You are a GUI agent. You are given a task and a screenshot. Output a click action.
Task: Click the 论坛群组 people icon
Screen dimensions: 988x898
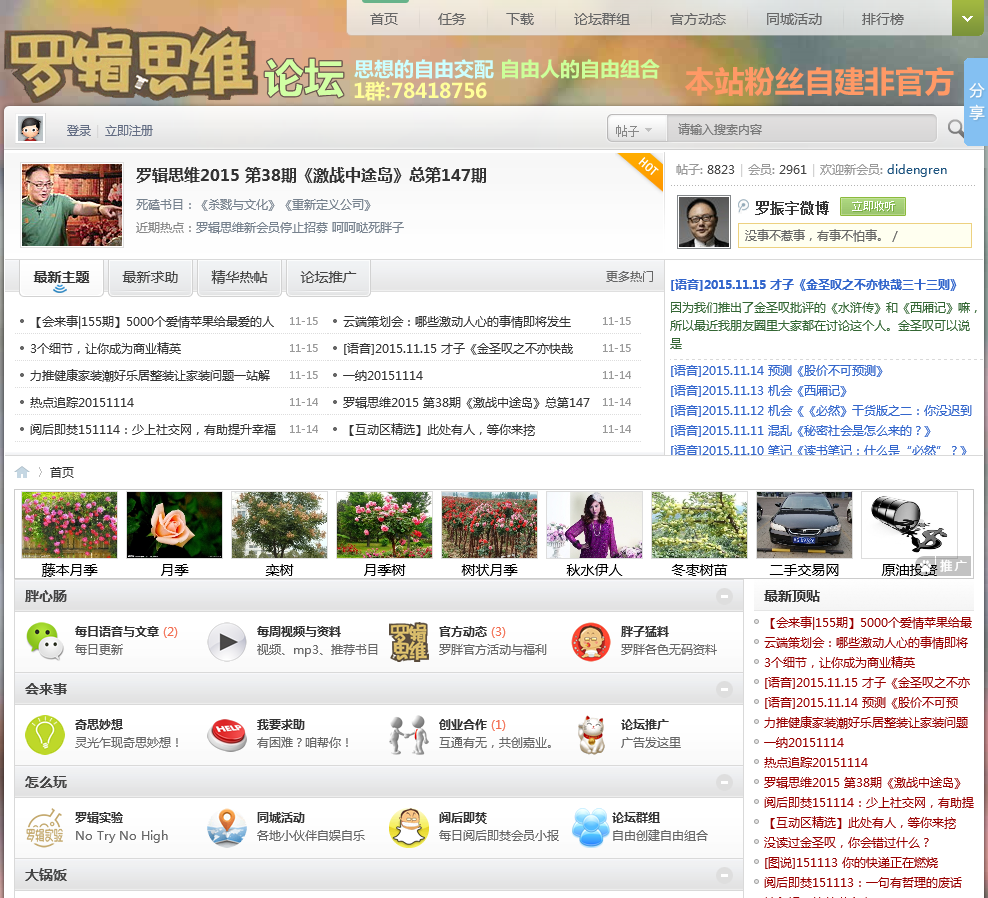(591, 827)
